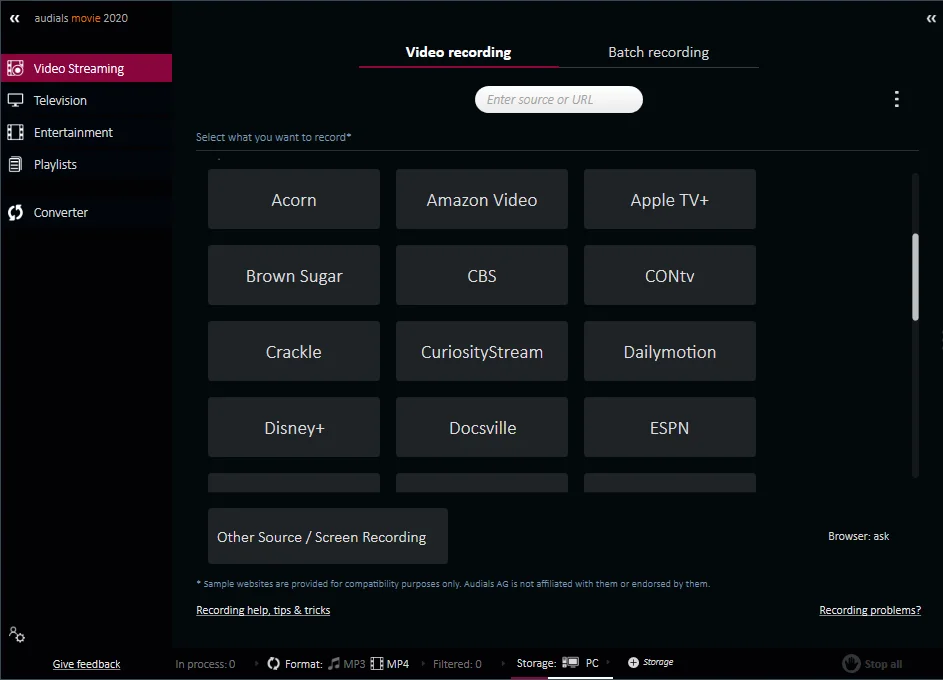Open Television section

[x=86, y=100]
